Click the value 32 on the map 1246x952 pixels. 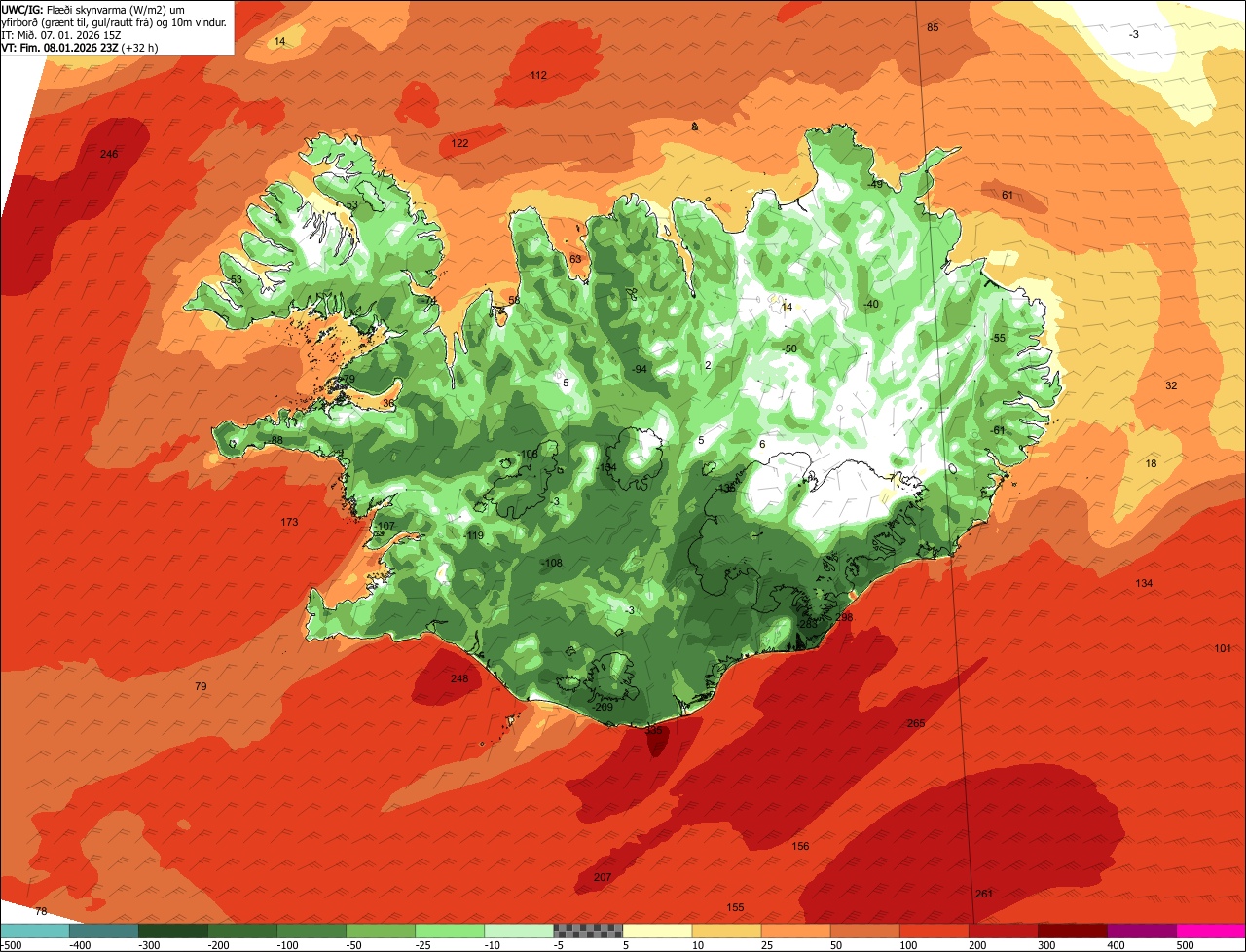(x=1171, y=385)
